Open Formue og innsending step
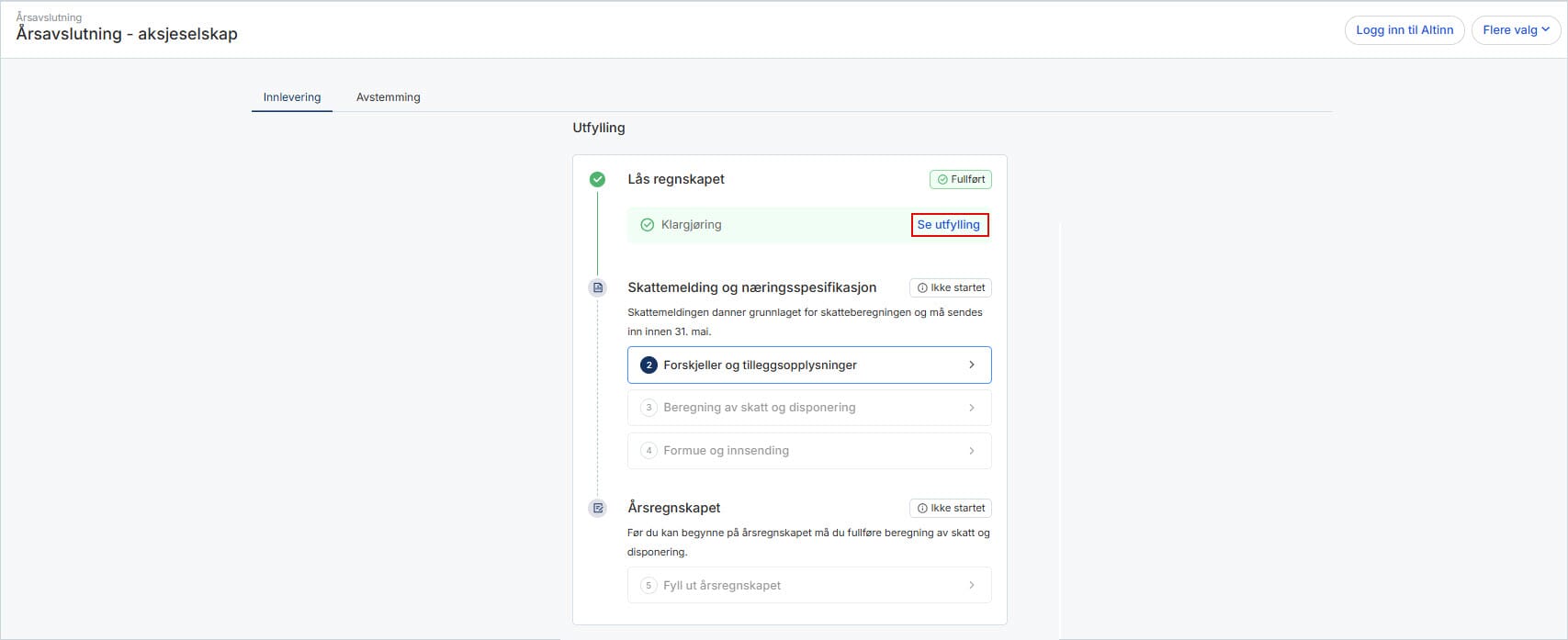The image size is (1568, 640). (809, 451)
